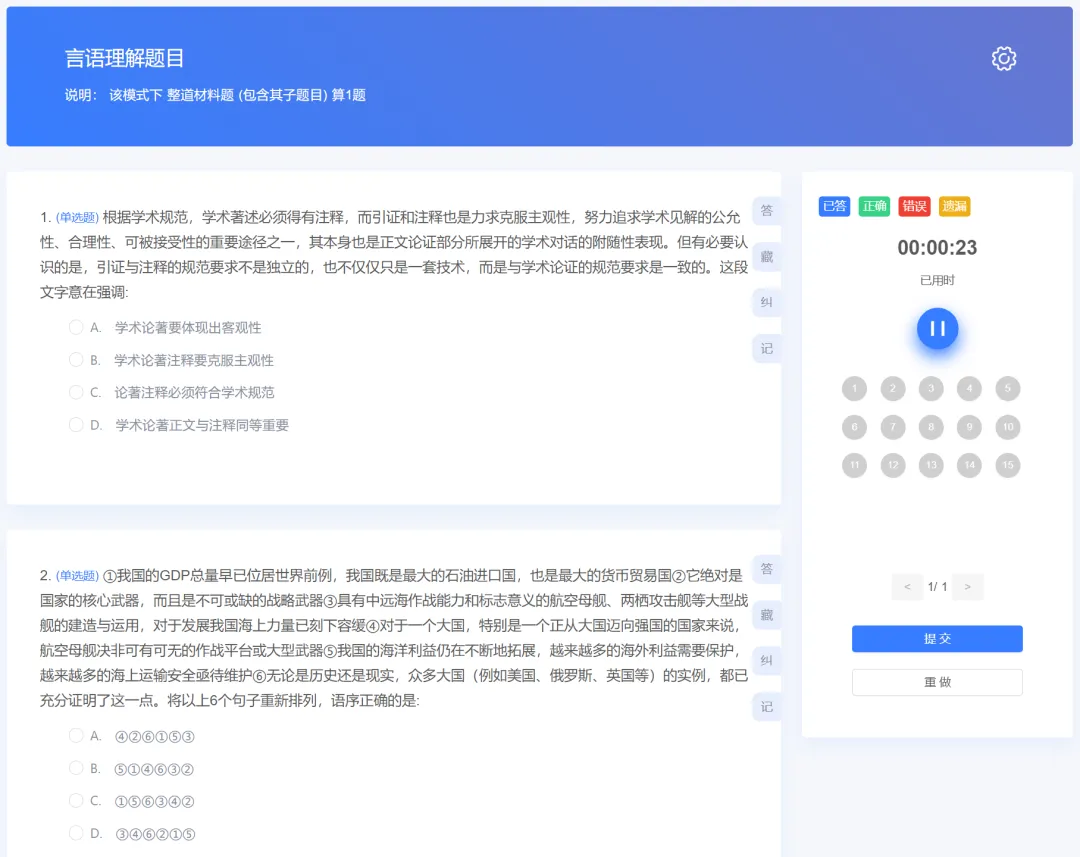Click the 重做 redo button
Image resolution: width=1080 pixels, height=857 pixels.
[937, 682]
